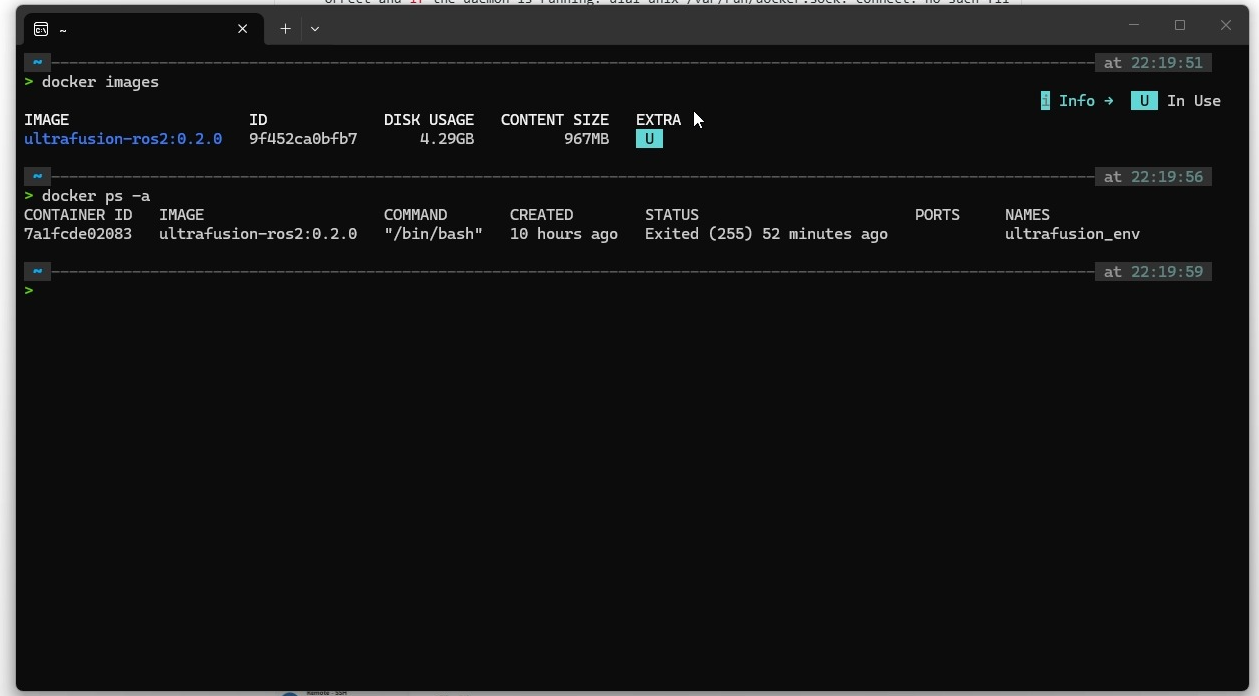Click the empty prompt input line
This screenshot has height=696, width=1259.
pyautogui.click(x=630, y=290)
